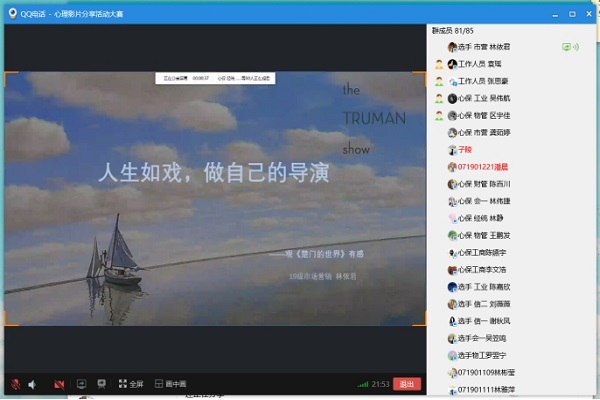Click the speaker volume icon

click(x=33, y=384)
